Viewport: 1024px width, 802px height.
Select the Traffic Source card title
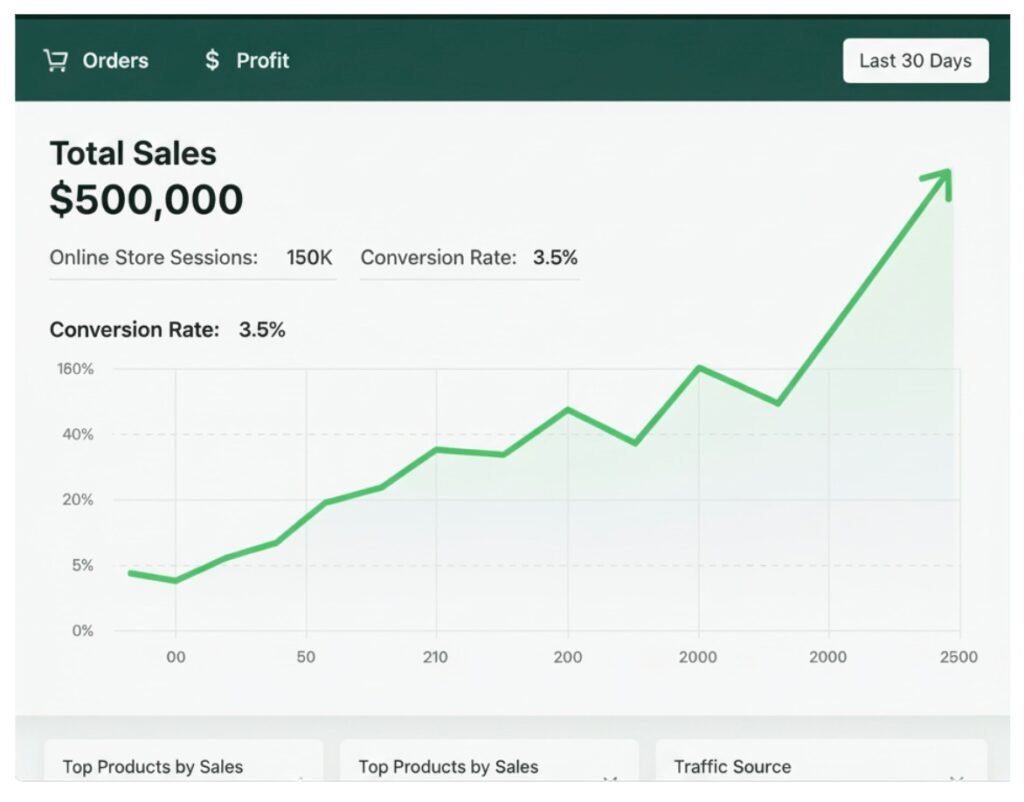[x=732, y=767]
